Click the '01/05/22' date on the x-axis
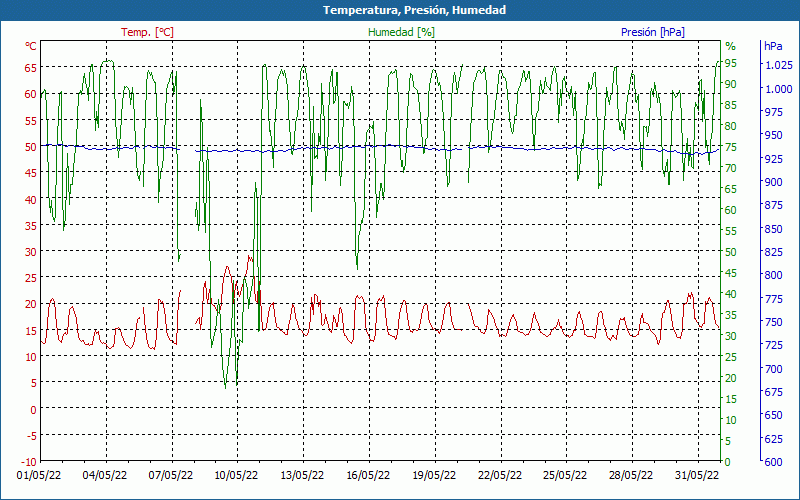 (x=39, y=475)
